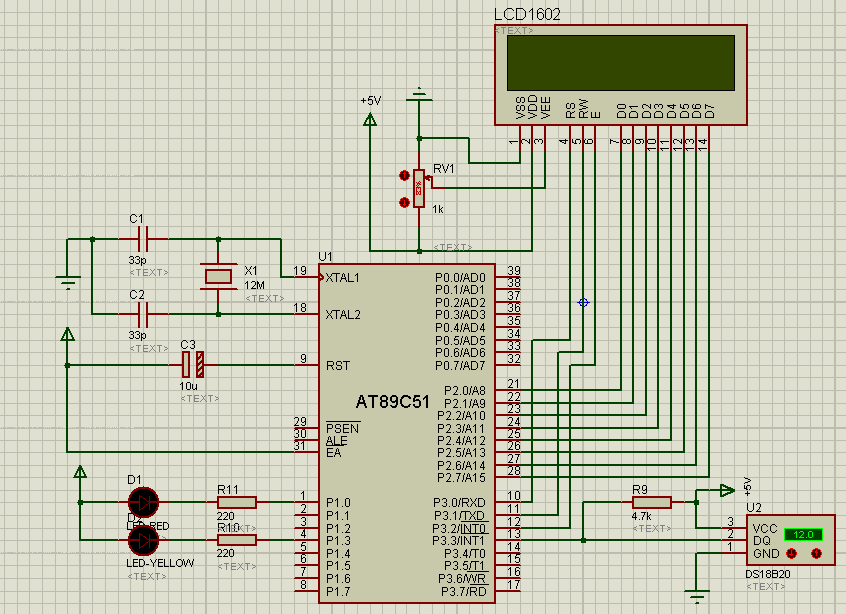Screen dimensions: 846x614
Task: Click the XTAL2 pin label
Action: click(x=343, y=315)
